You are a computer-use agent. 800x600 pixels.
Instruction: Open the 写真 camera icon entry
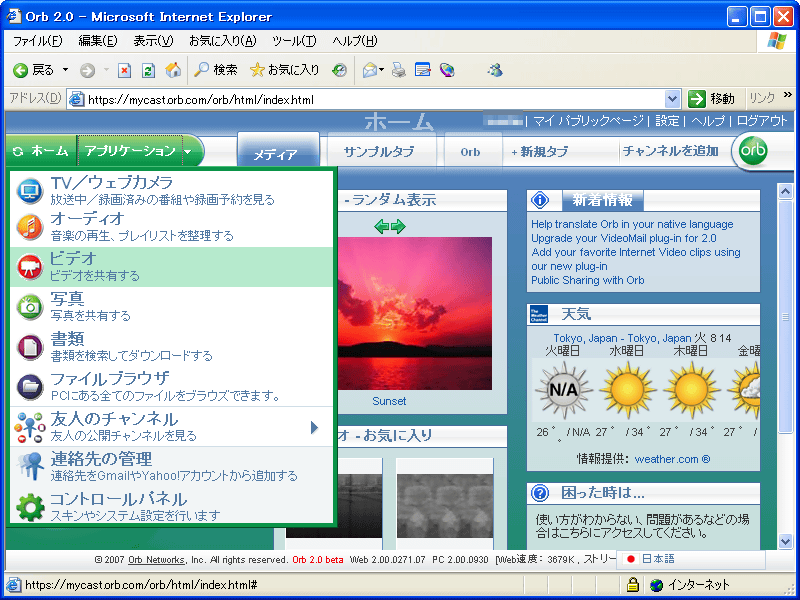pos(30,307)
